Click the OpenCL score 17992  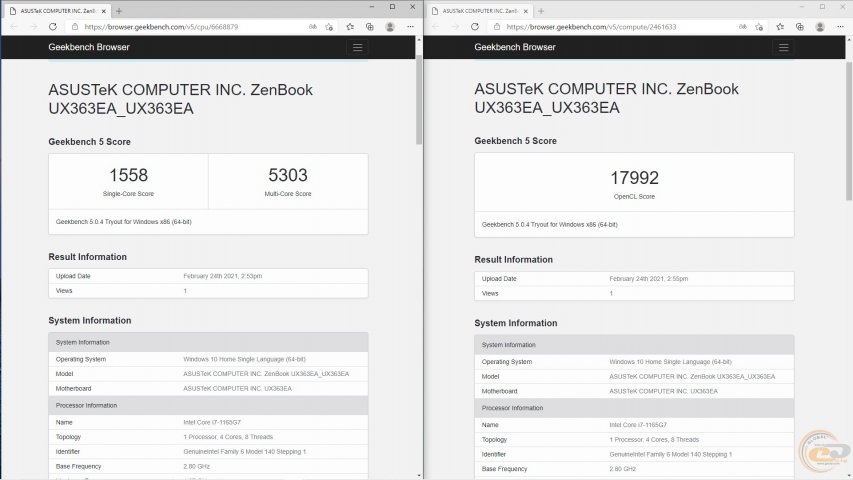pyautogui.click(x=634, y=178)
